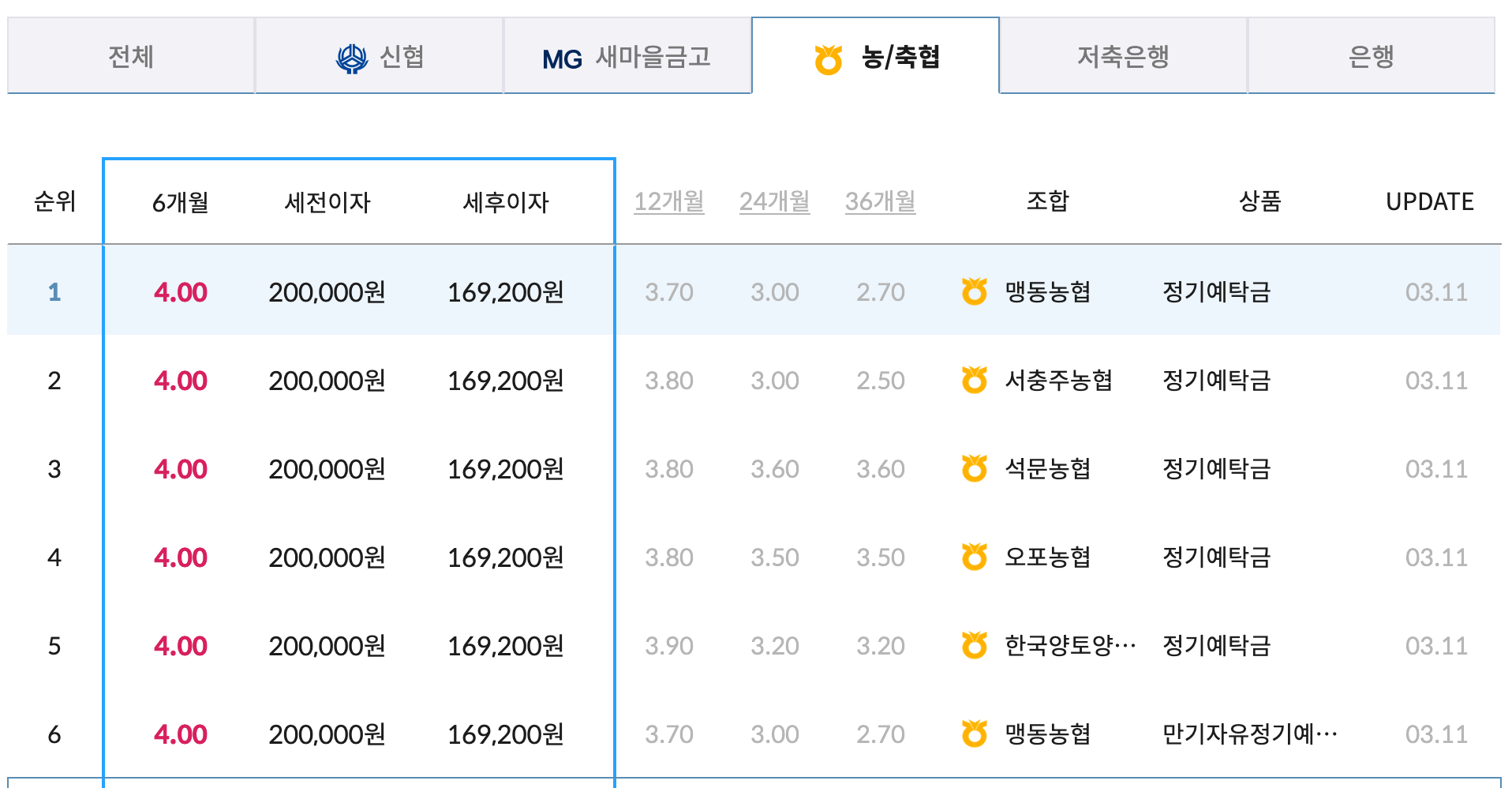The image size is (1512, 788).
Task: Click the NH icon beside 한국양토양 entry
Action: point(976,645)
